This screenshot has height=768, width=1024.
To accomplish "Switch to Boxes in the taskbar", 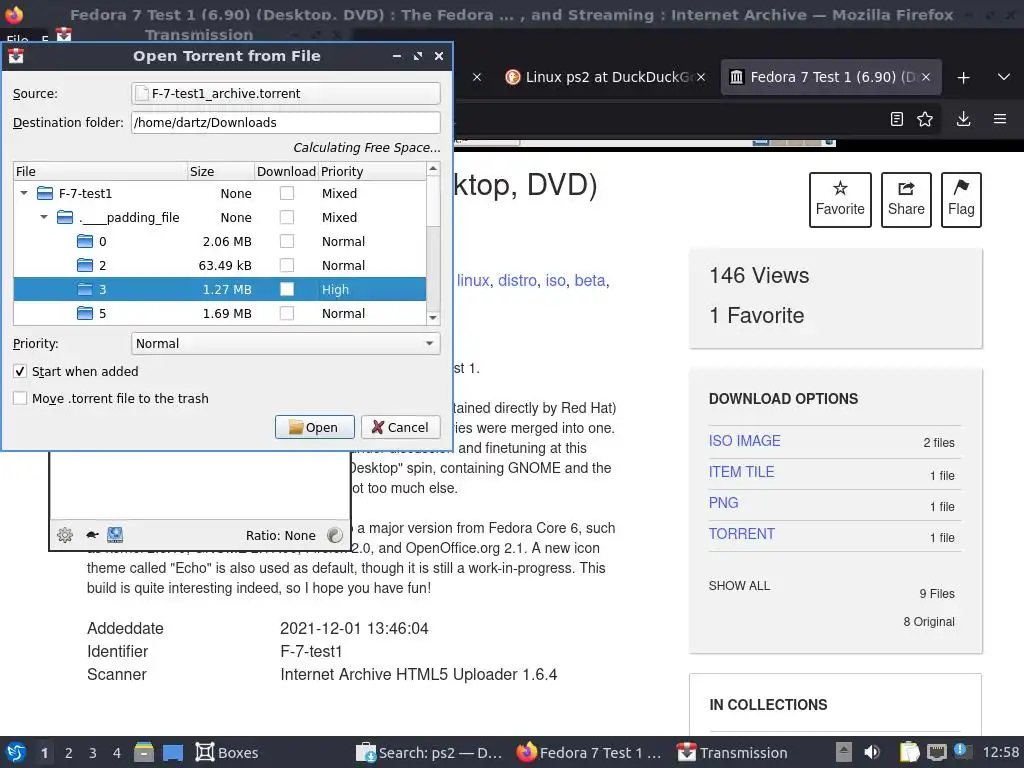I will point(227,752).
